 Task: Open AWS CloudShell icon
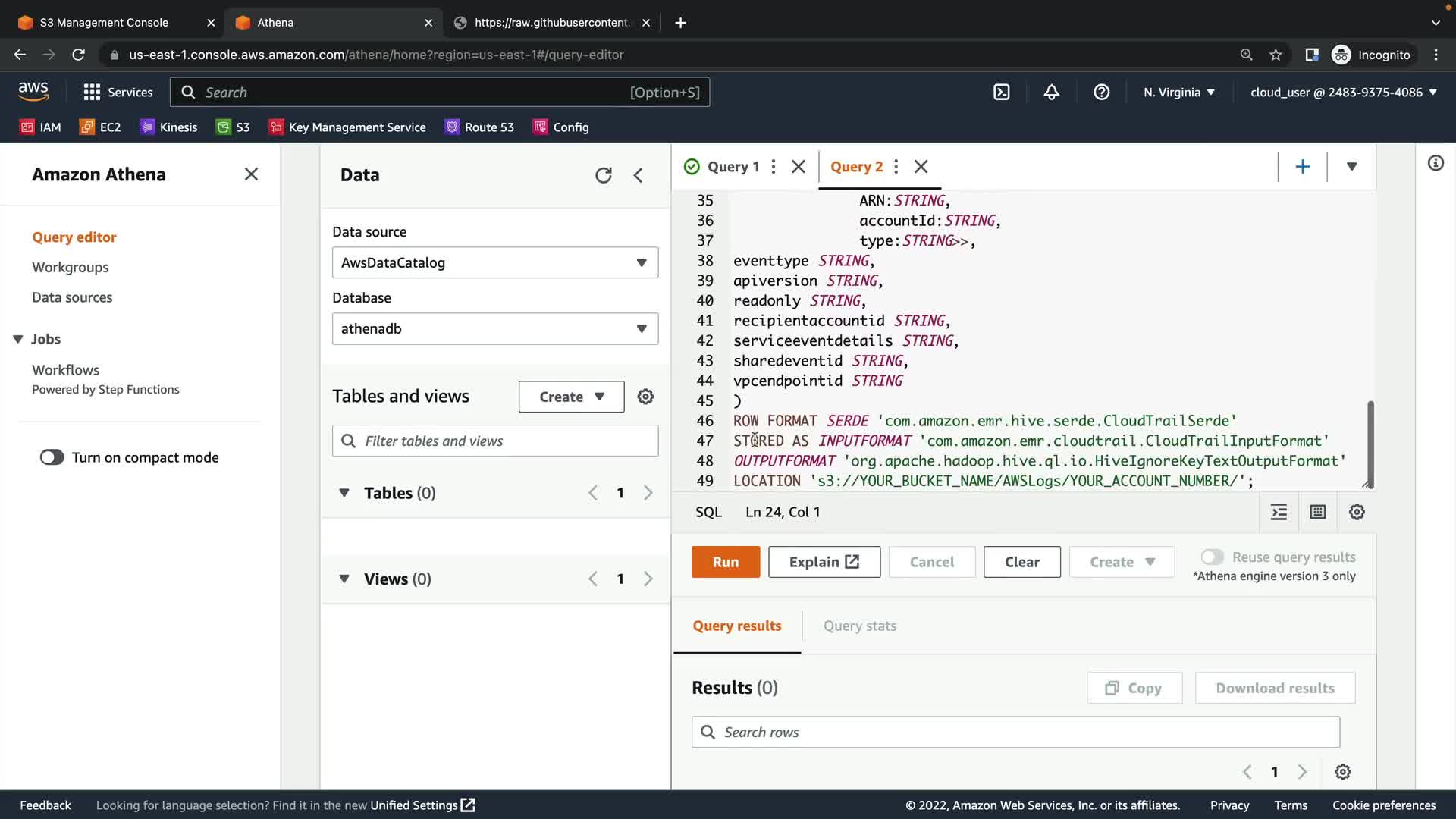pos(1001,93)
